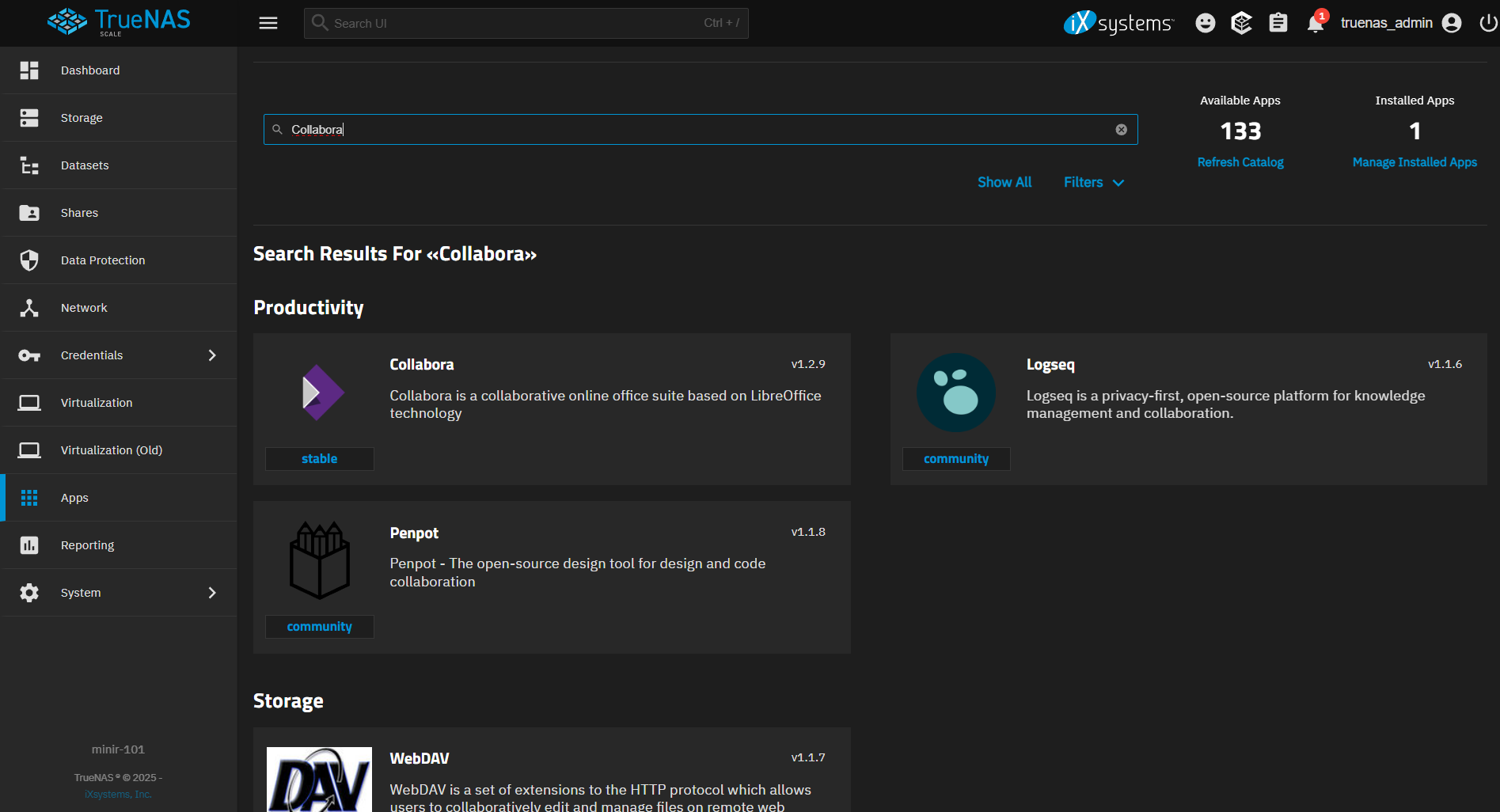Click the Penpot app logo

(320, 560)
